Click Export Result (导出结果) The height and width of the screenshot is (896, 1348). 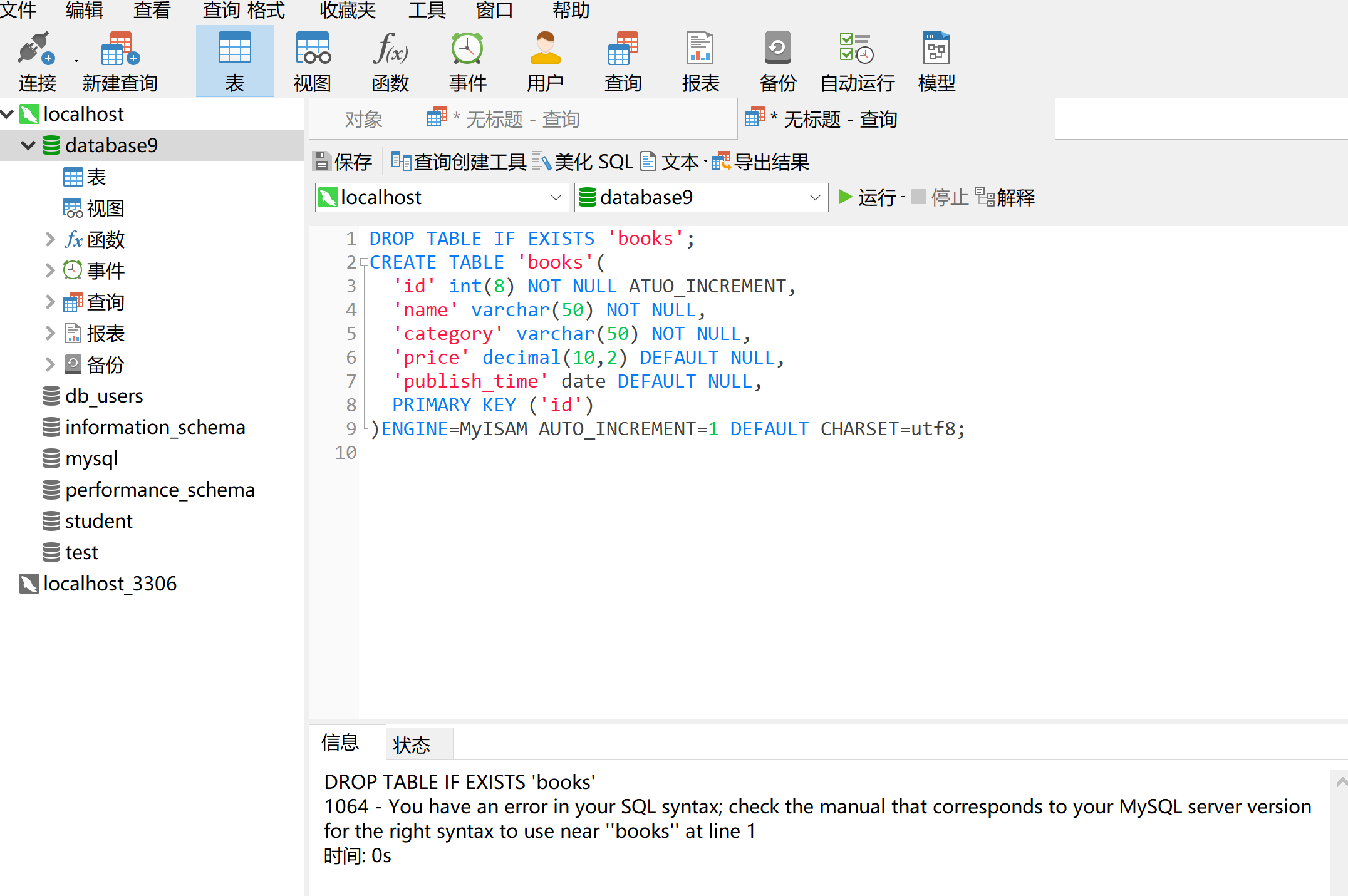pyautogui.click(x=760, y=162)
